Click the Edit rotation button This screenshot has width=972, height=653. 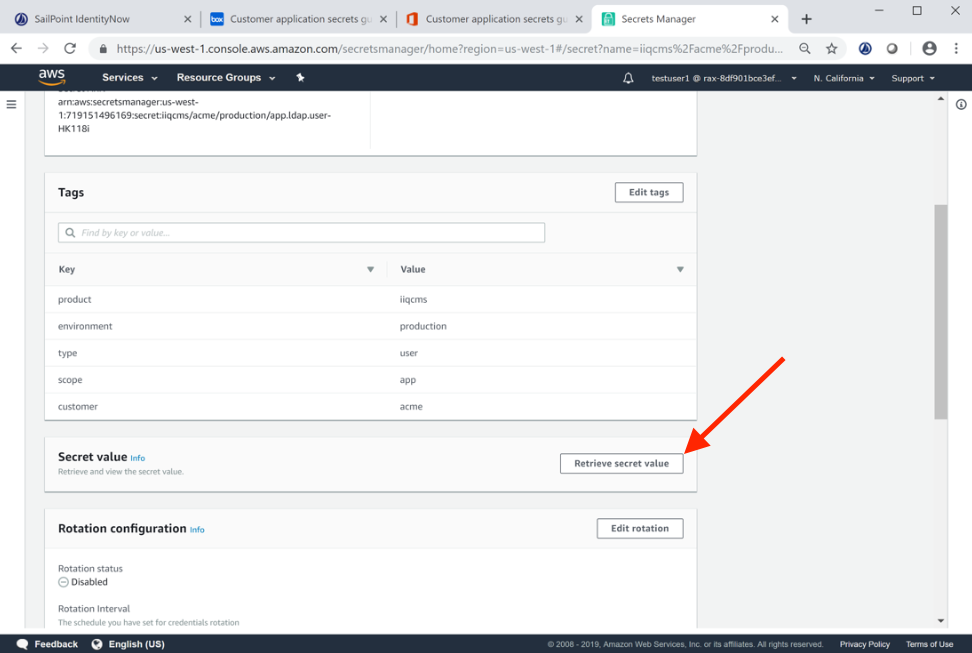point(640,528)
